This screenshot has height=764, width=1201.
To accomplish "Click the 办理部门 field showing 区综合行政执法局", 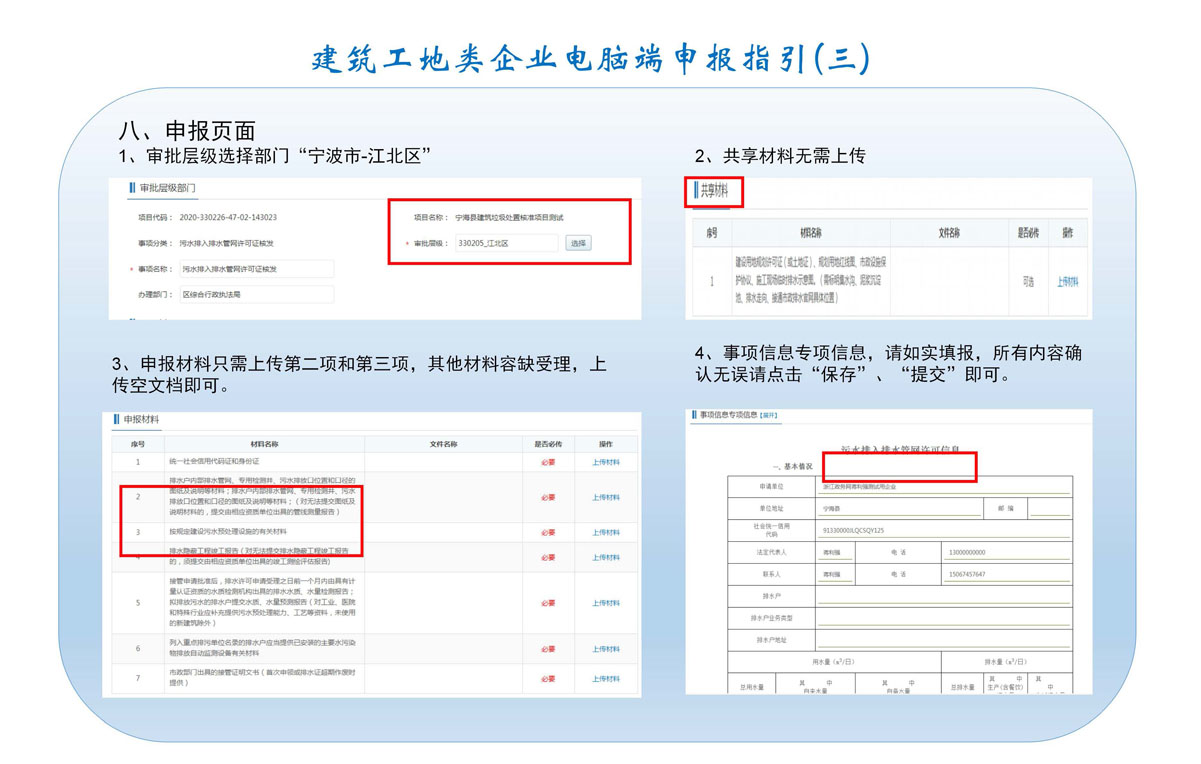I will [x=255, y=295].
